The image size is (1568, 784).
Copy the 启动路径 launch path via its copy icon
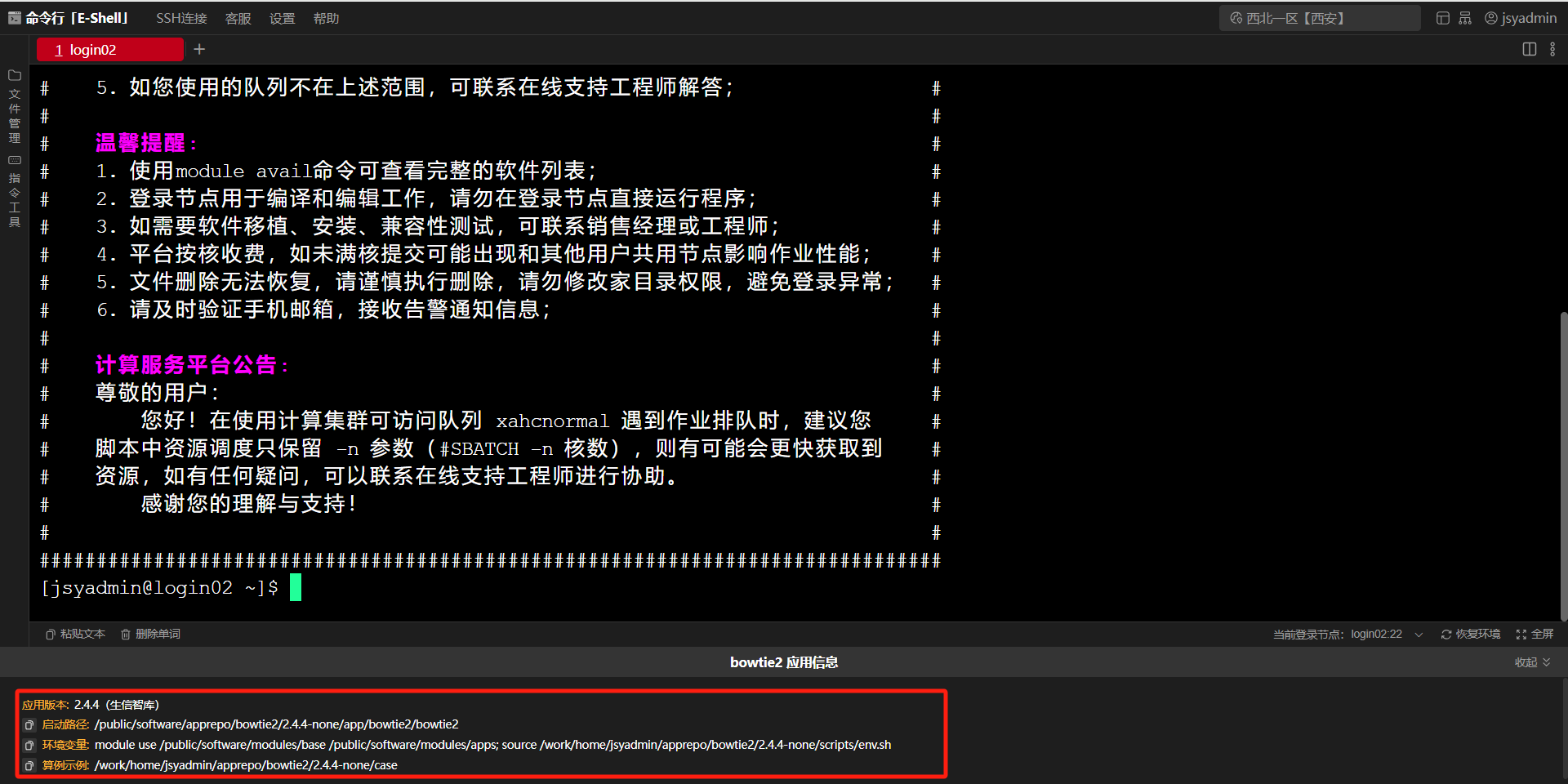(x=29, y=724)
